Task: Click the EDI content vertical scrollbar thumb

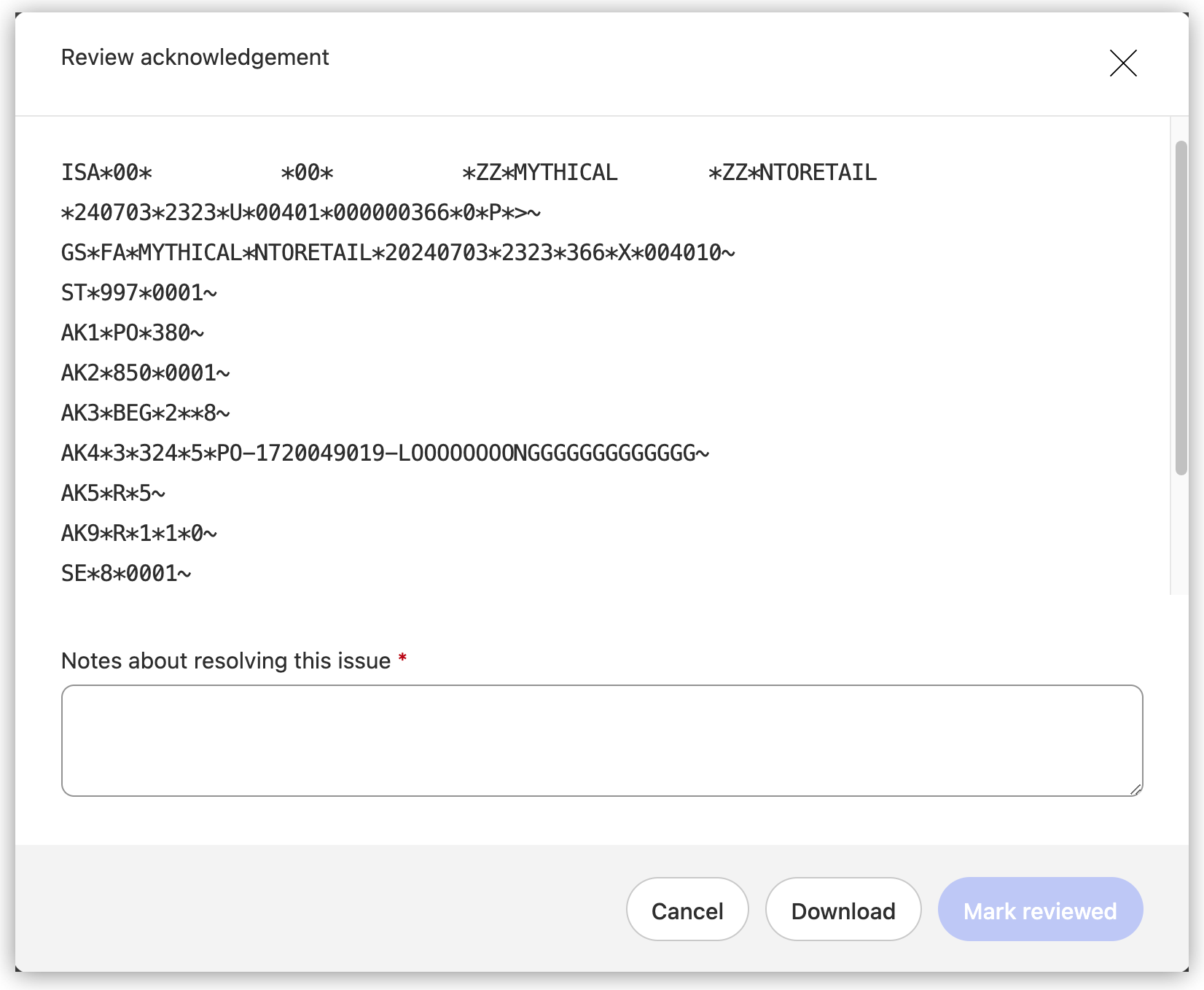Action: tap(1181, 306)
